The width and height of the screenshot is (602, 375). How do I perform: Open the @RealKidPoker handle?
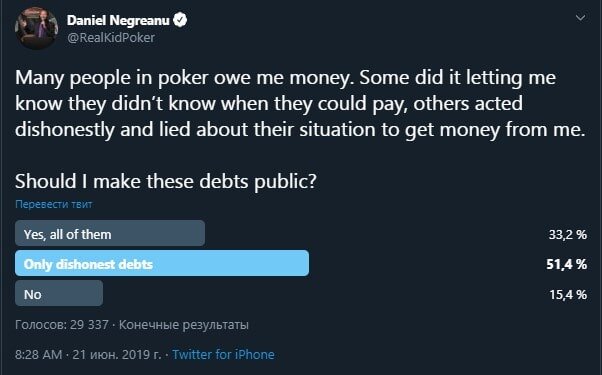tap(111, 38)
